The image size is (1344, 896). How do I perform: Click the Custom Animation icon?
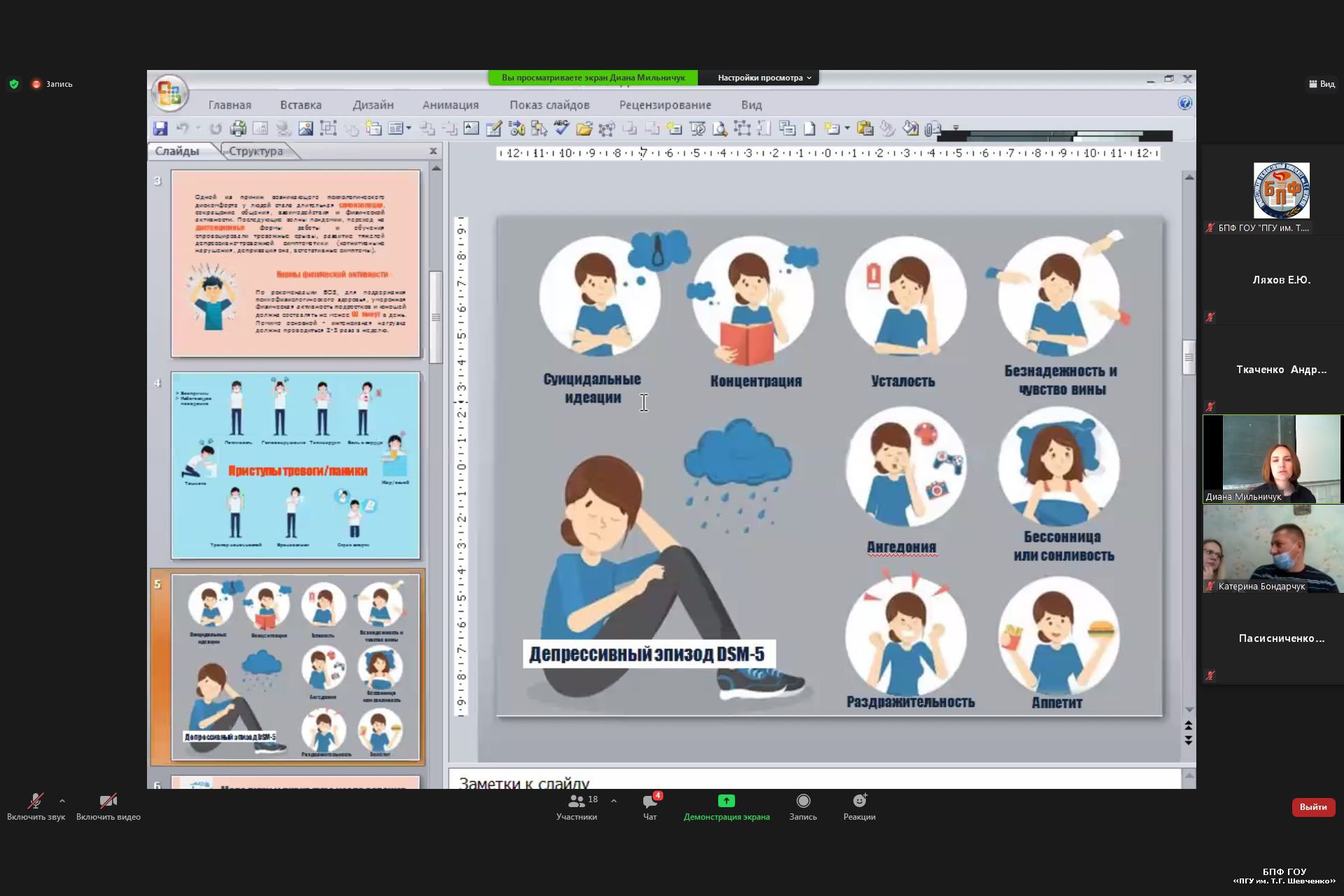coord(516,128)
